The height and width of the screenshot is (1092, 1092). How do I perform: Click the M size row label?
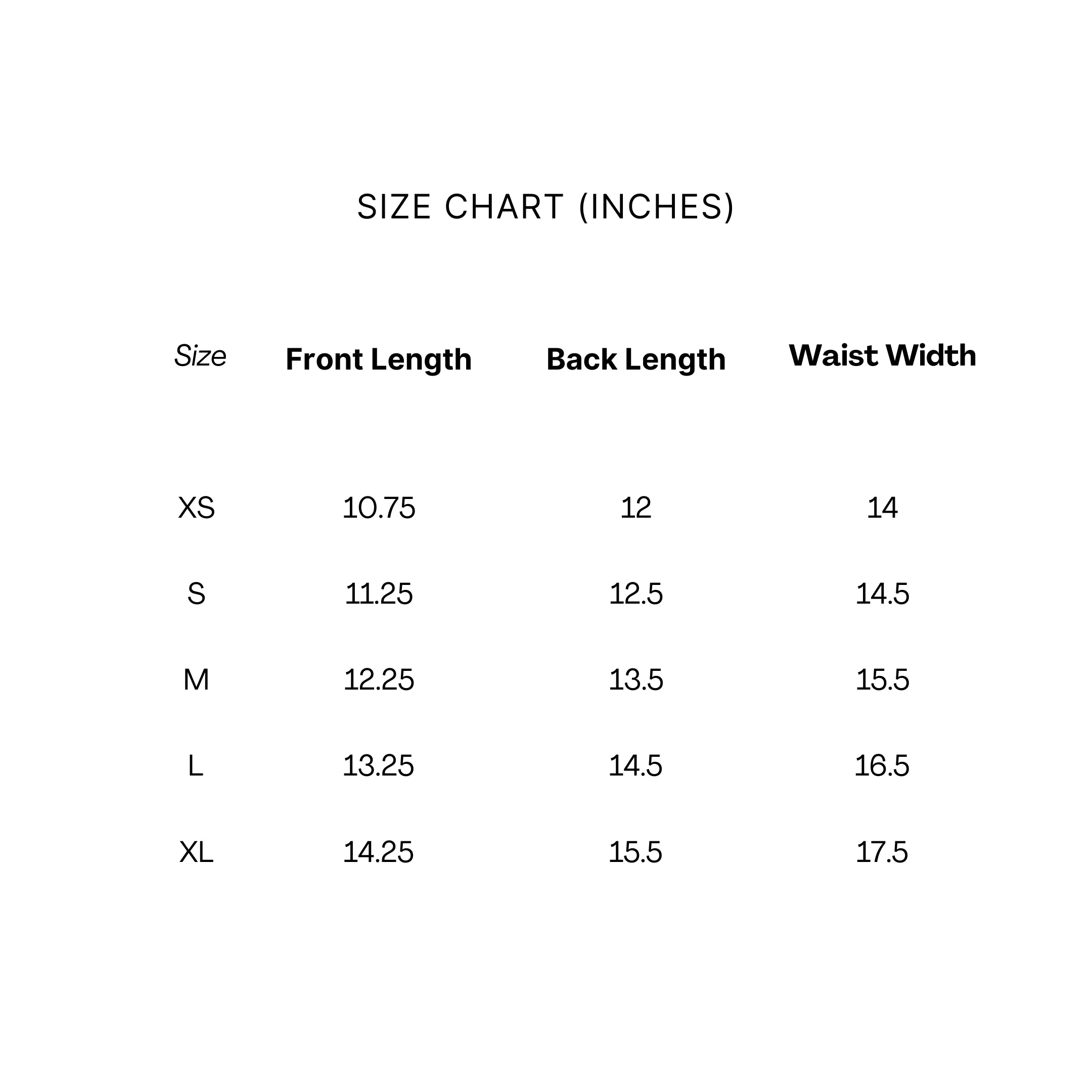click(196, 680)
